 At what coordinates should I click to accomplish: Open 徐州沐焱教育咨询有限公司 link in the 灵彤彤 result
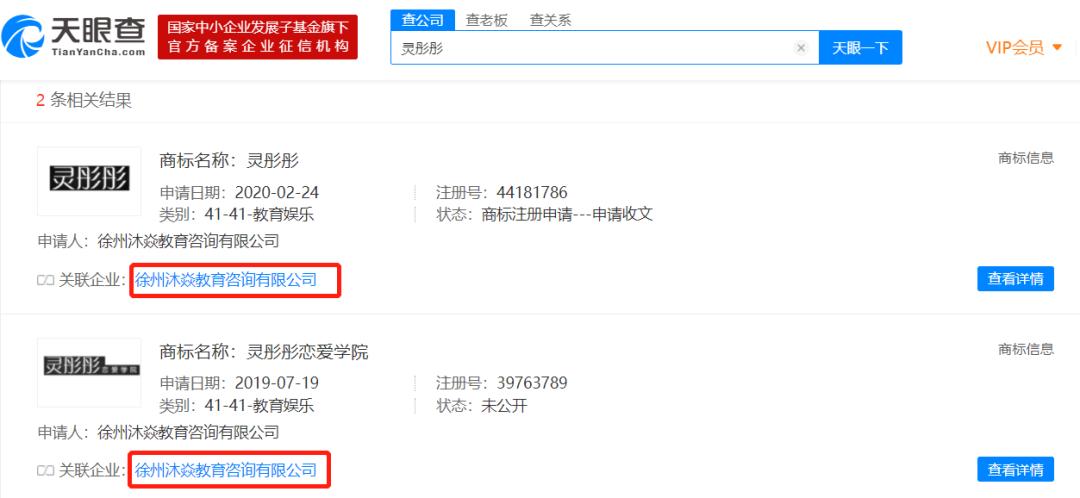point(226,280)
